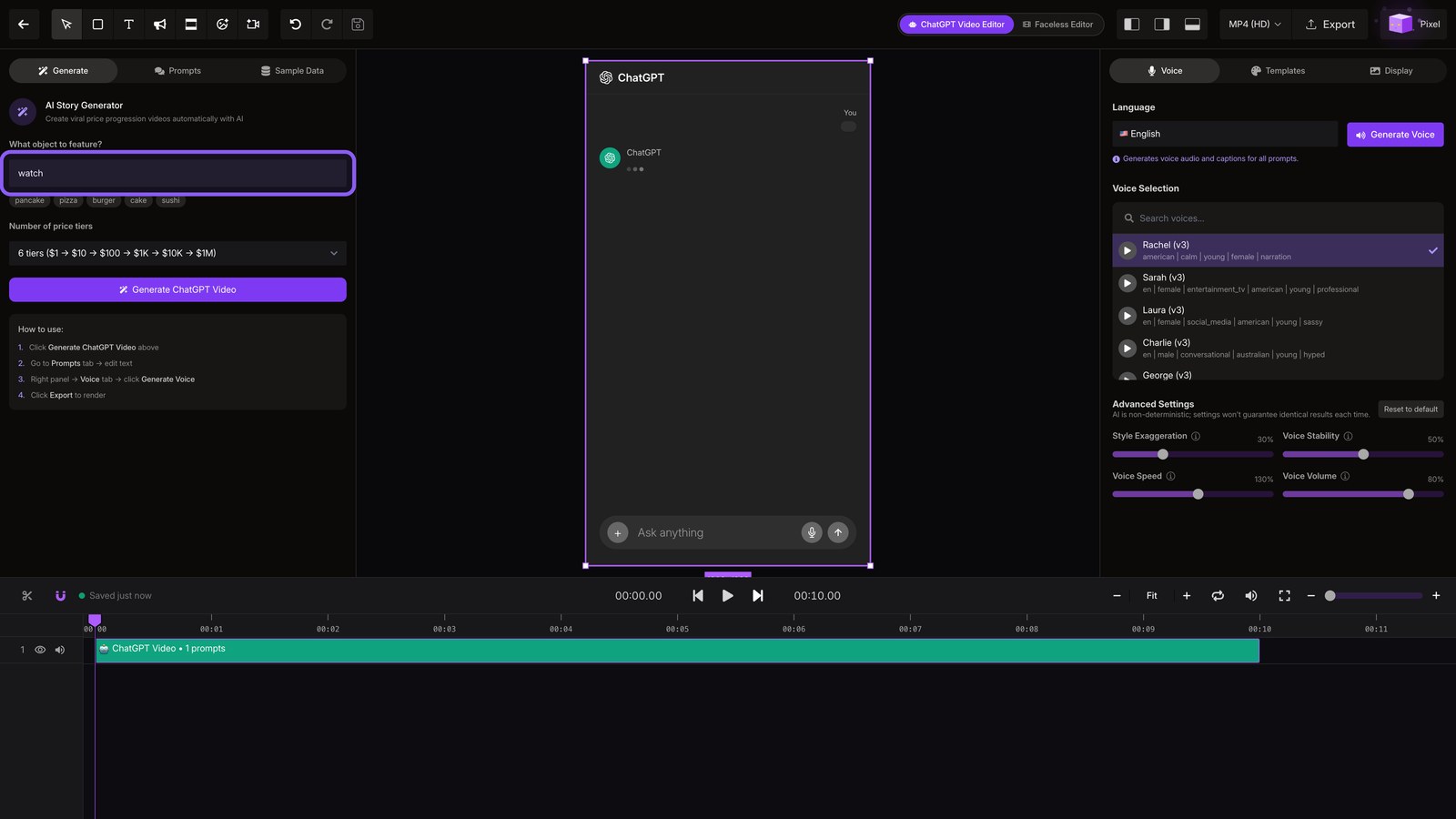
Task: Toggle the left panel layout
Action: 1132,25
